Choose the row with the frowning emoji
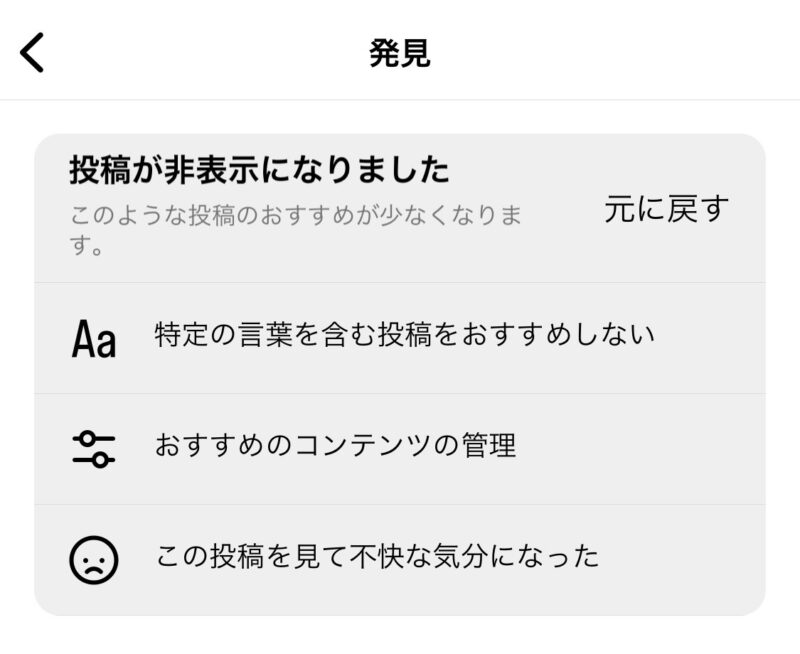 [x=400, y=560]
